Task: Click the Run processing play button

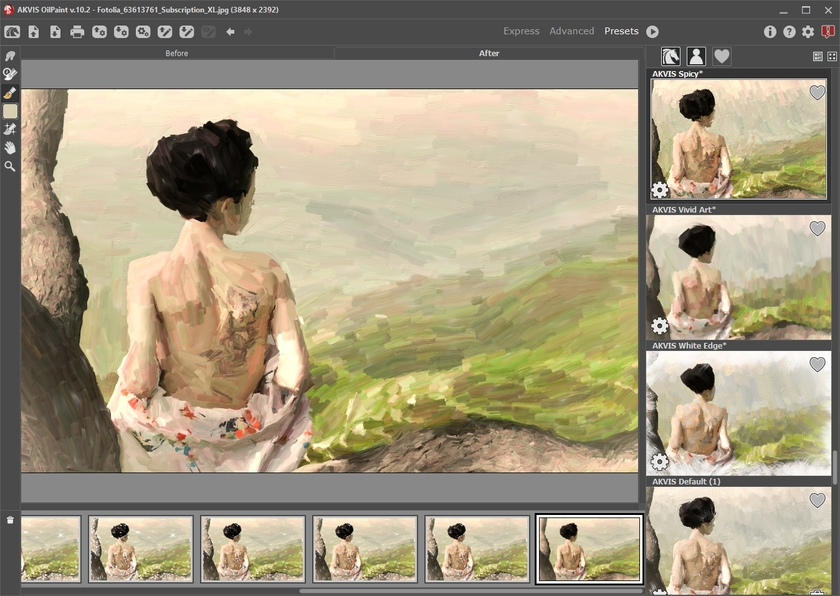Action: pos(652,32)
